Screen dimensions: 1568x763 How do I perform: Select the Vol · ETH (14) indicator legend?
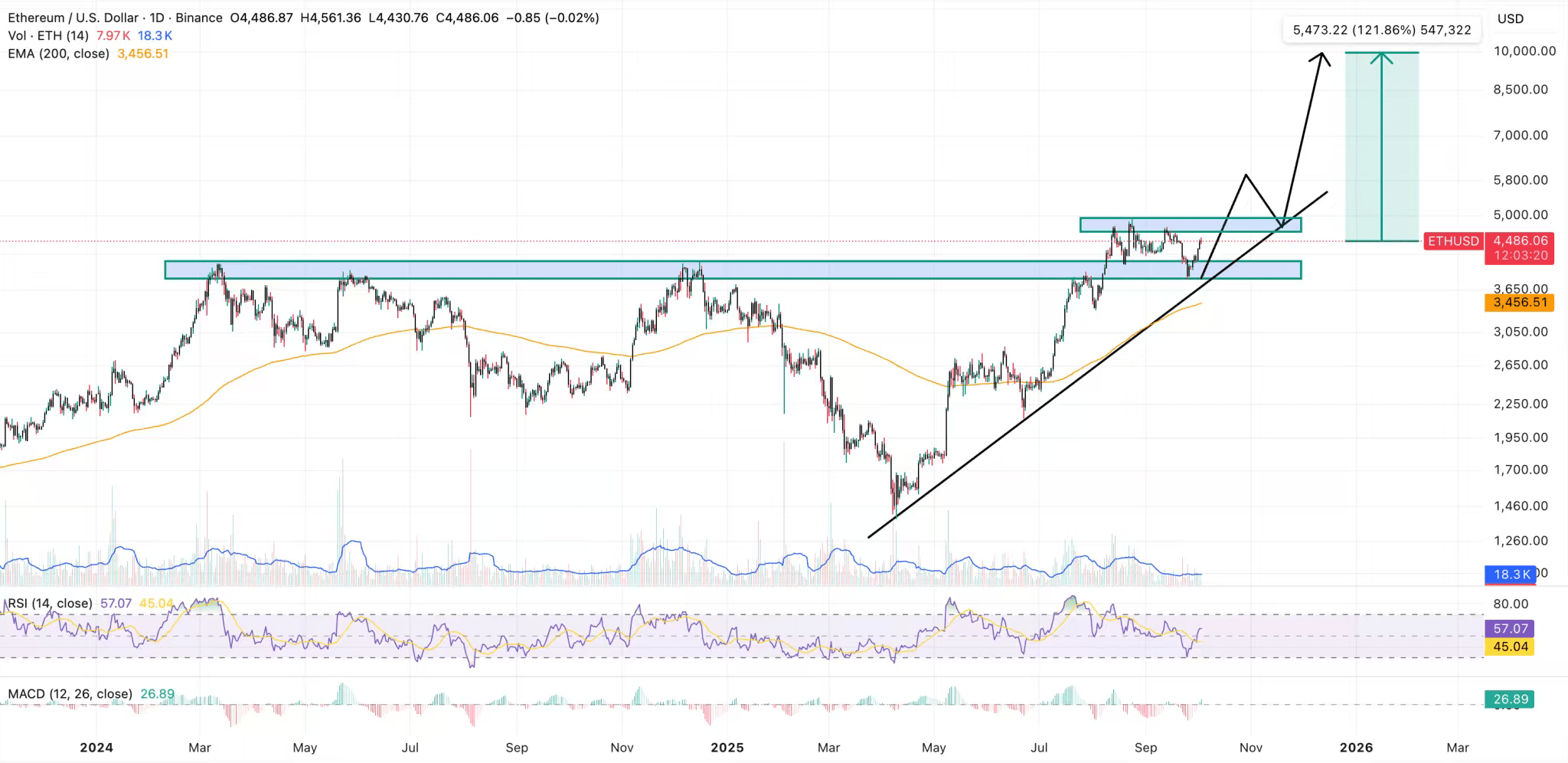pyautogui.click(x=48, y=36)
